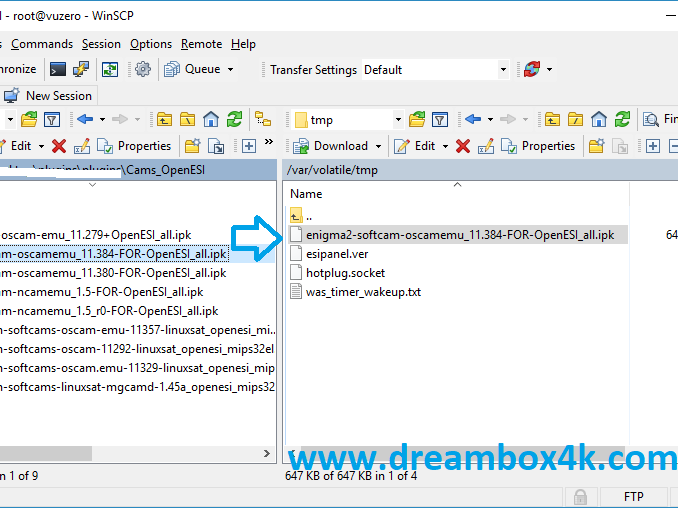Create new remote folder icon
The image size is (678, 508).
point(596,146)
